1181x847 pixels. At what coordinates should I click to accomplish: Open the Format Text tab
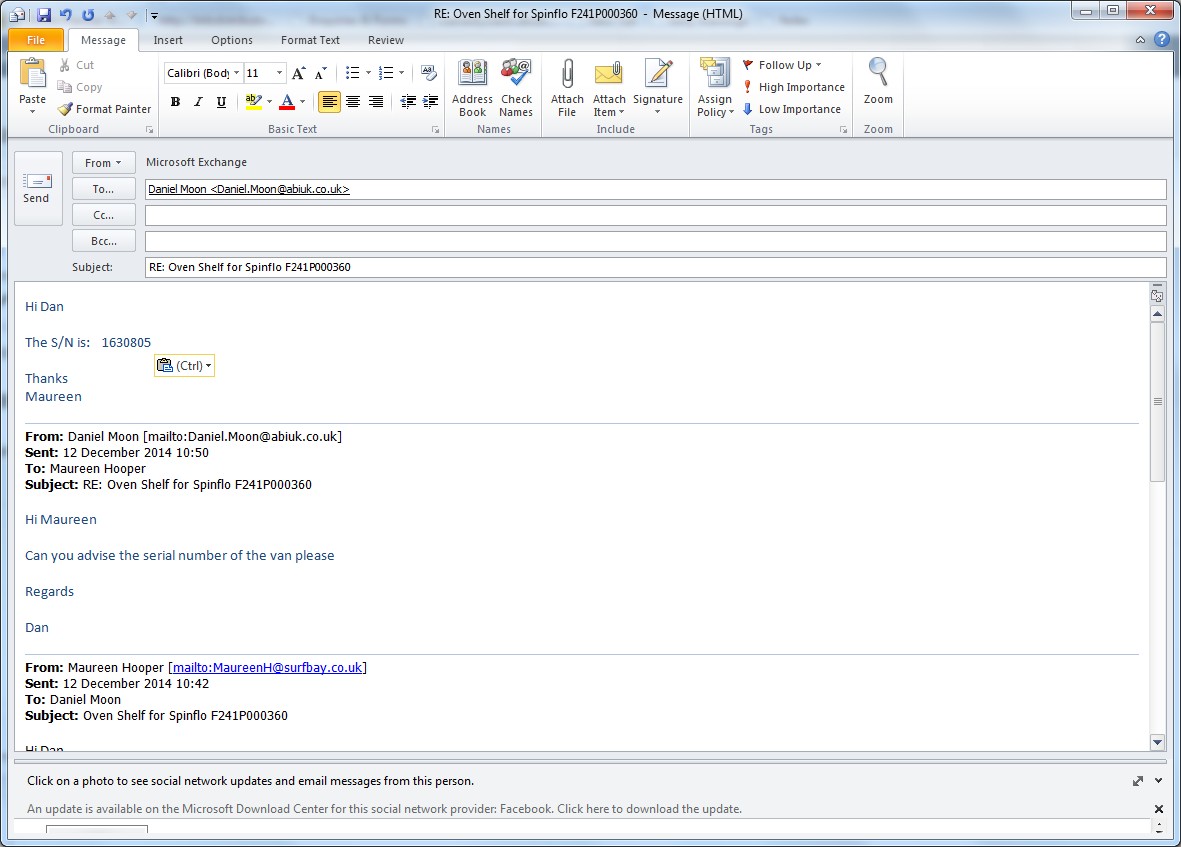tap(310, 40)
